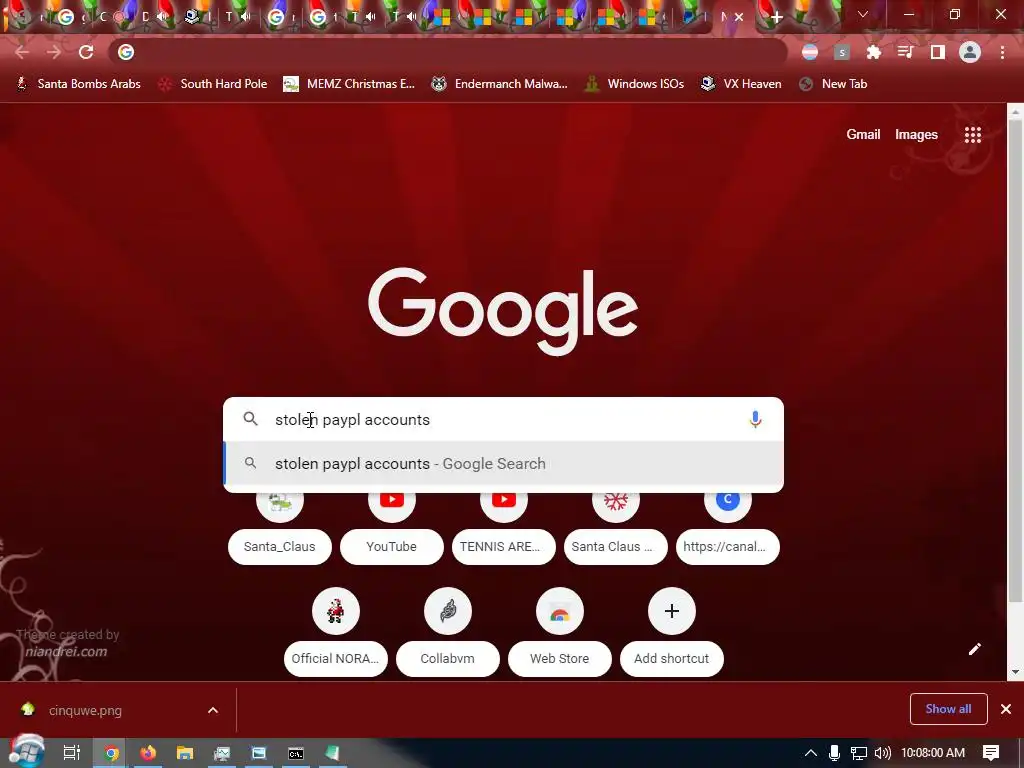Screen dimensions: 1024x768
Task: Open the VX Heaven bookmark
Action: point(741,84)
